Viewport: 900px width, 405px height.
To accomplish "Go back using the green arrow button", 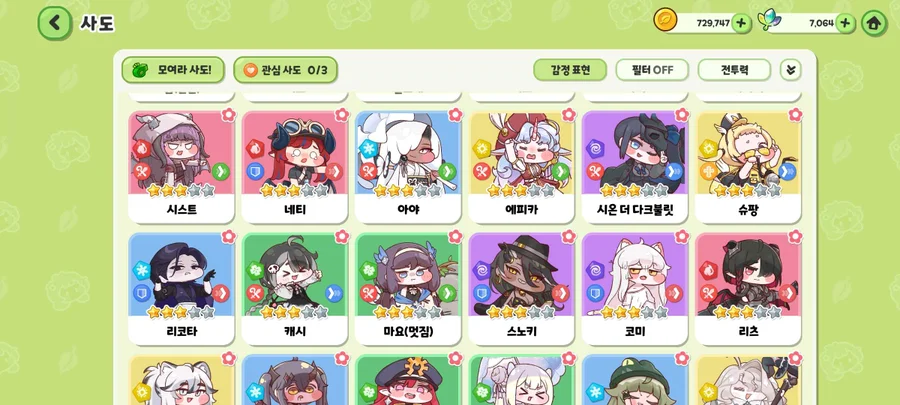I will click(x=55, y=23).
